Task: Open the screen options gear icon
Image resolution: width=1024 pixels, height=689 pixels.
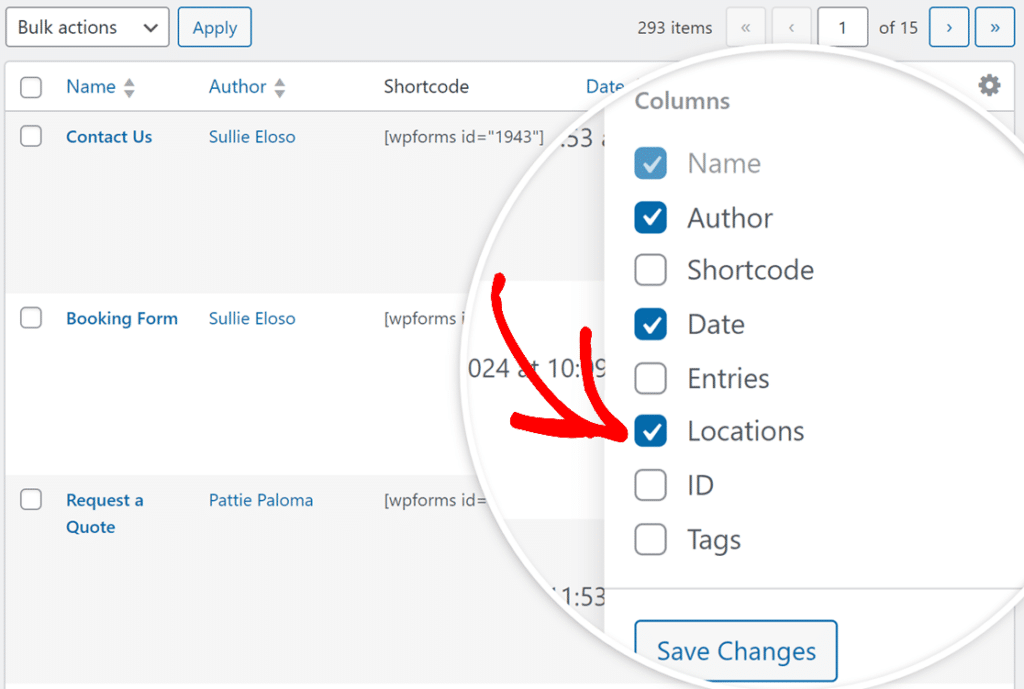Action: [989, 86]
